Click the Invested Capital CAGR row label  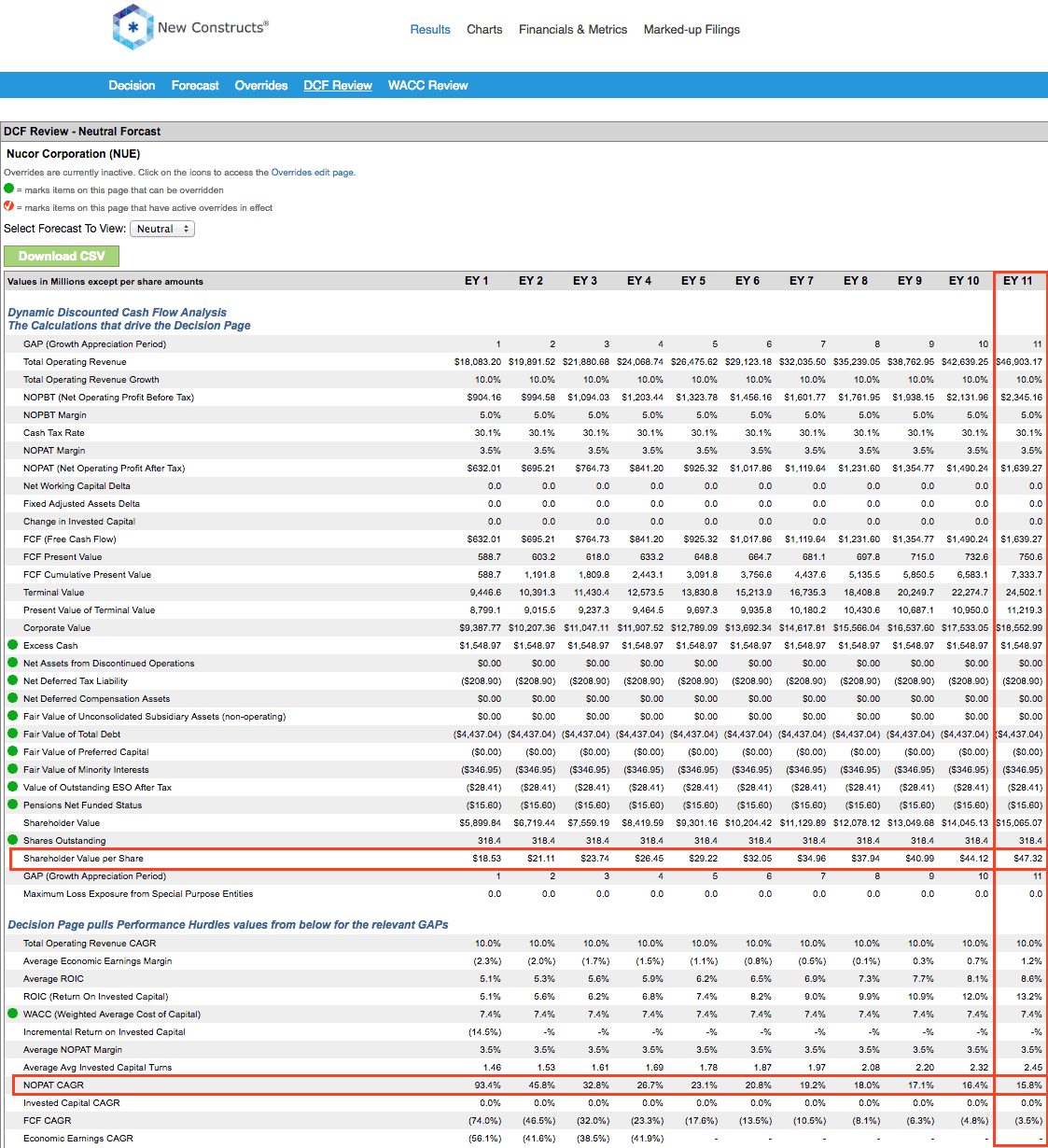(x=72, y=1102)
